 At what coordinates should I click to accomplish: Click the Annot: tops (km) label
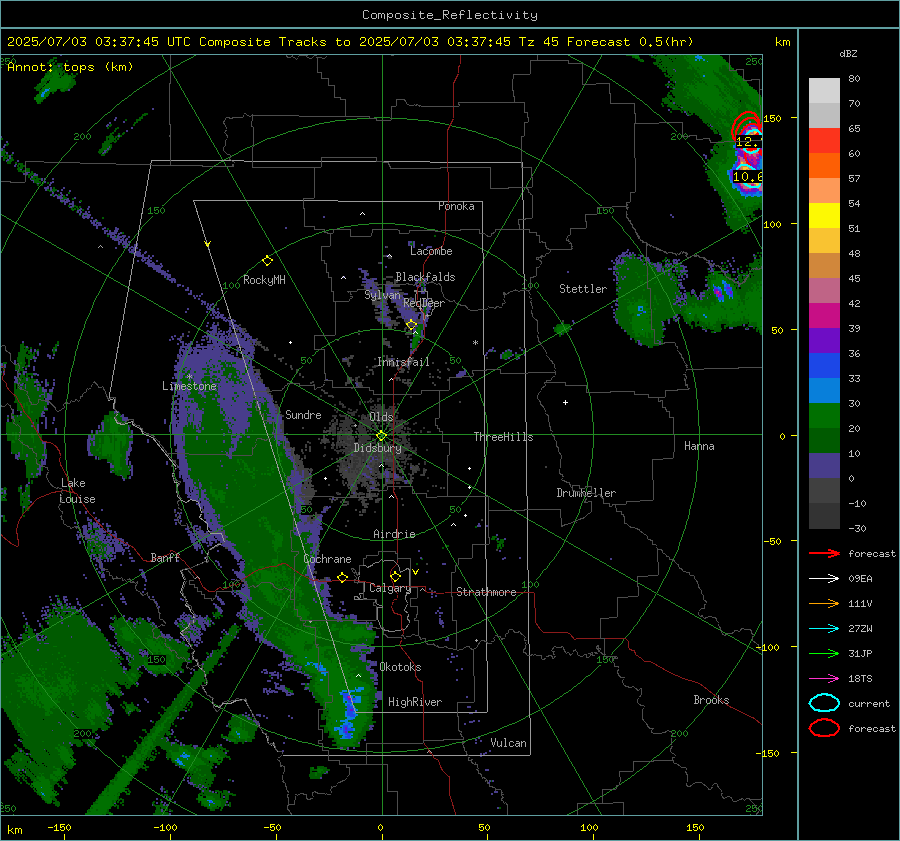(70, 67)
